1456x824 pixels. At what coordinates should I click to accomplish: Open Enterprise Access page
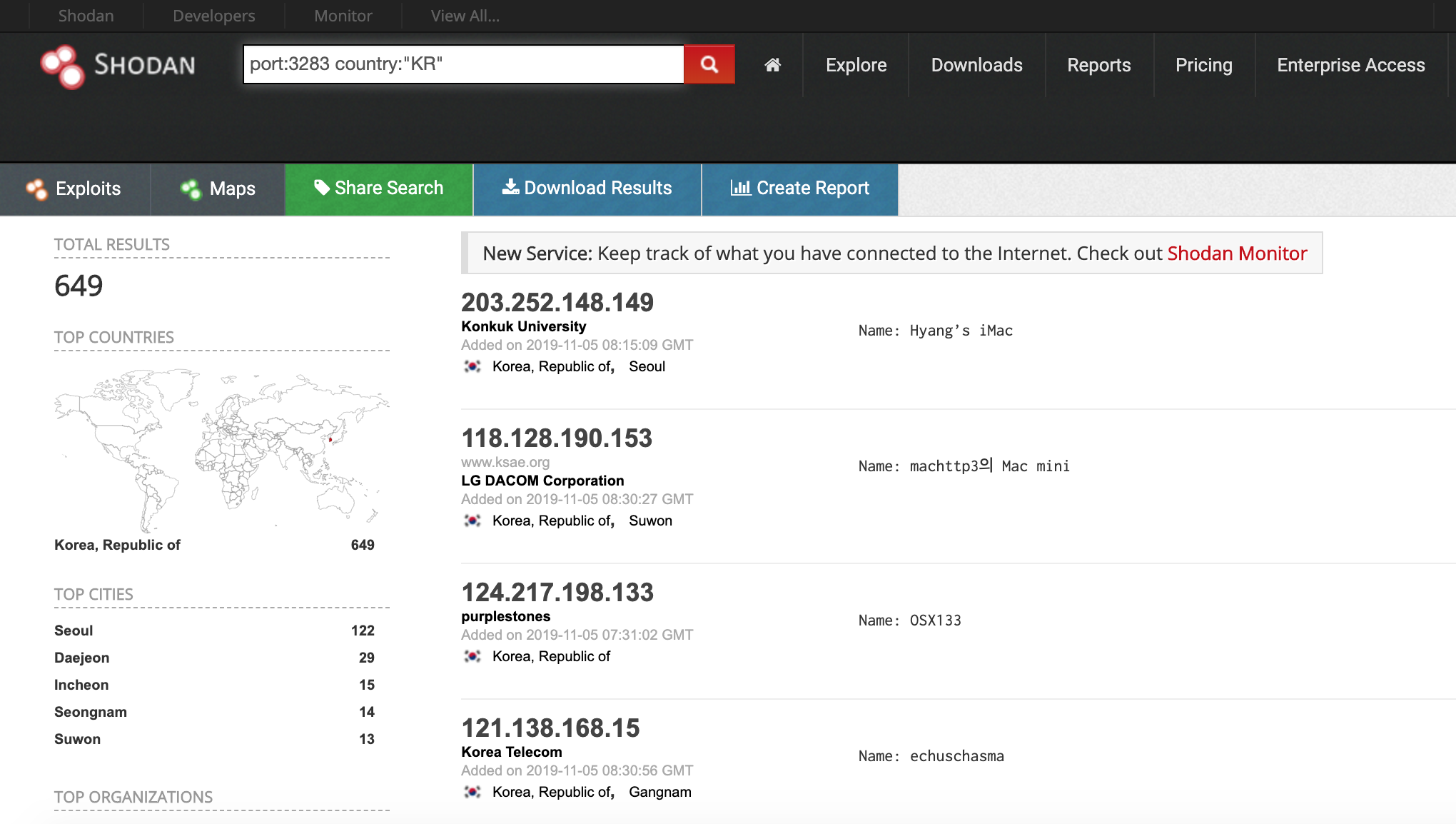1351,65
